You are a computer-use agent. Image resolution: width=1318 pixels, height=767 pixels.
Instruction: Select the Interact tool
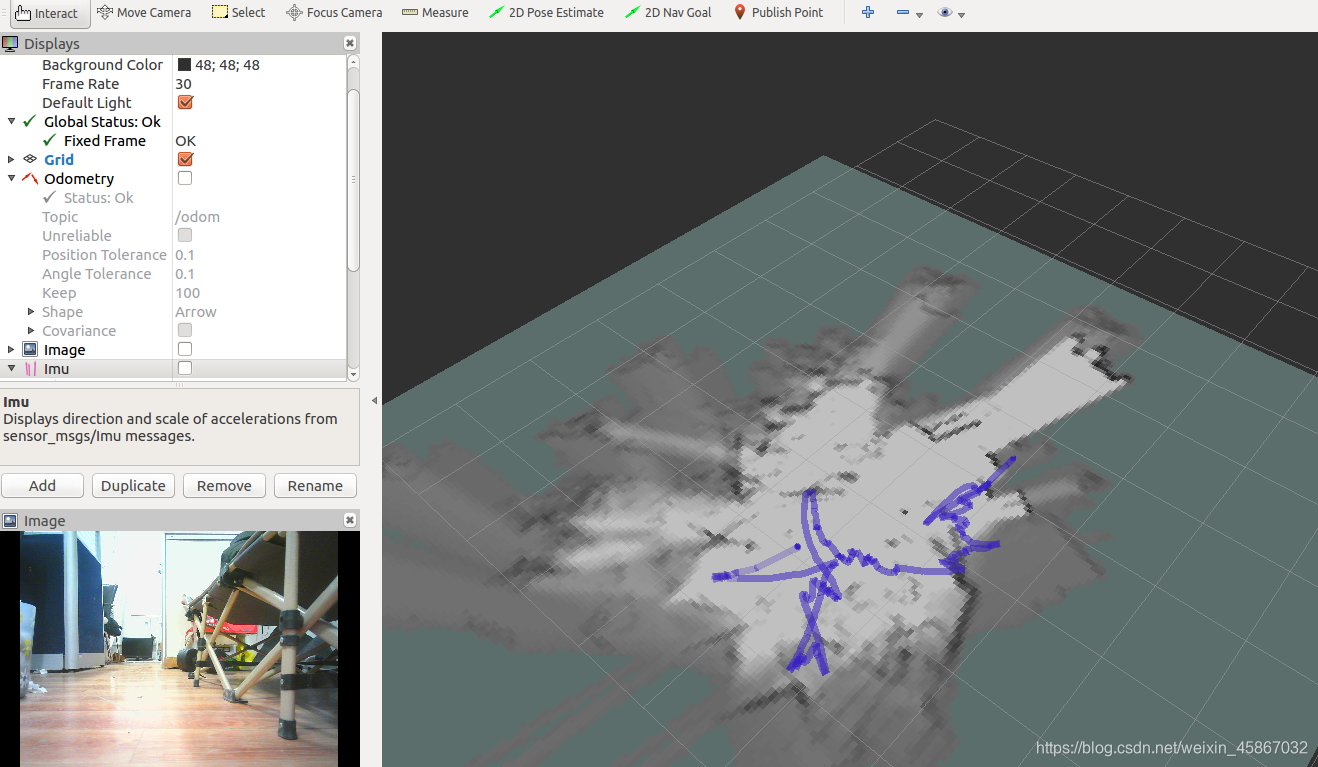tap(50, 13)
